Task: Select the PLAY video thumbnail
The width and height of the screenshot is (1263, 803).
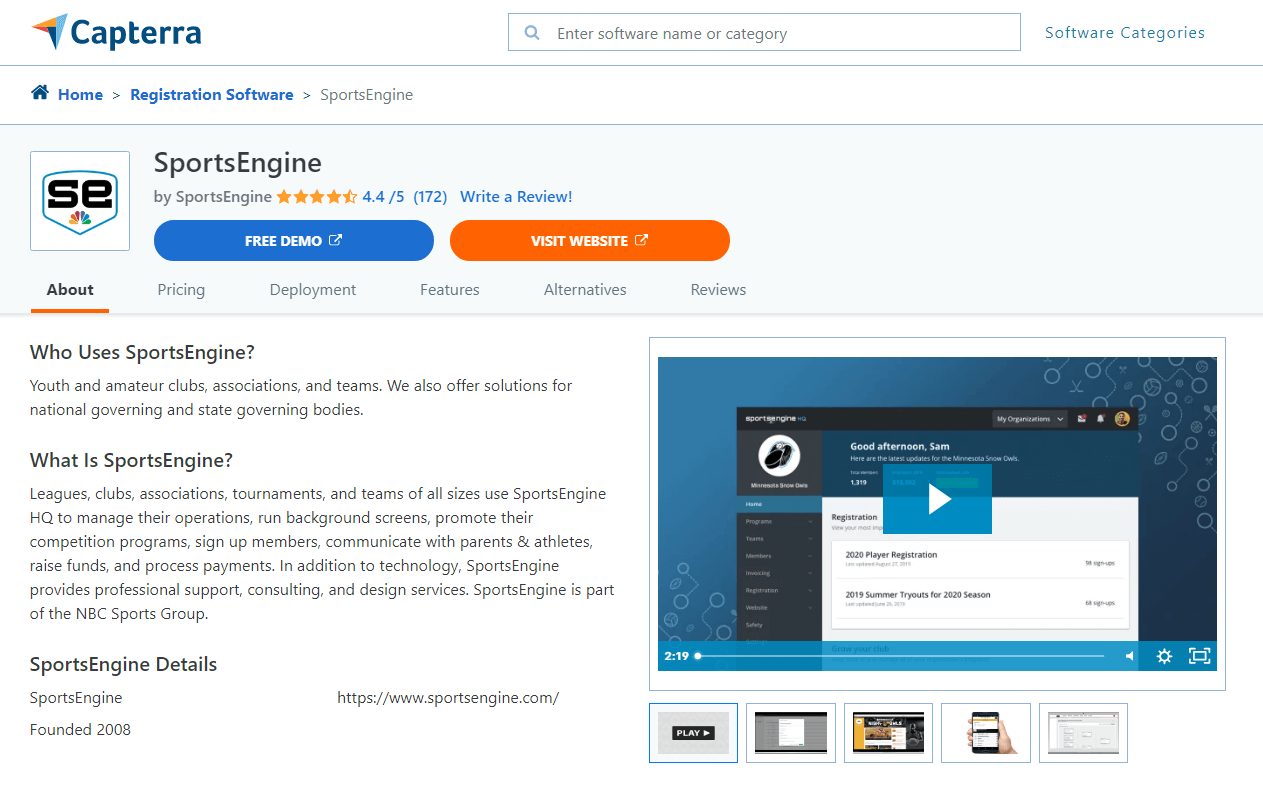Action: [x=693, y=733]
